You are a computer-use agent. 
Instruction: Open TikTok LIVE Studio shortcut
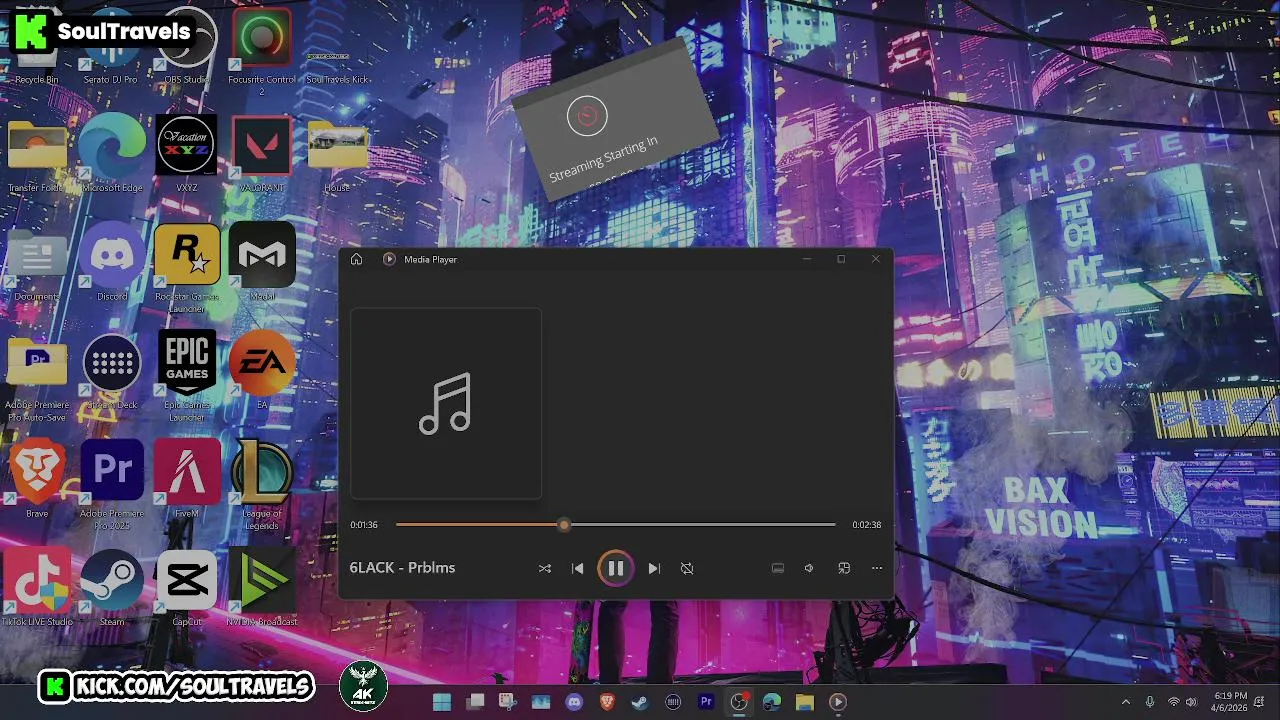click(37, 588)
